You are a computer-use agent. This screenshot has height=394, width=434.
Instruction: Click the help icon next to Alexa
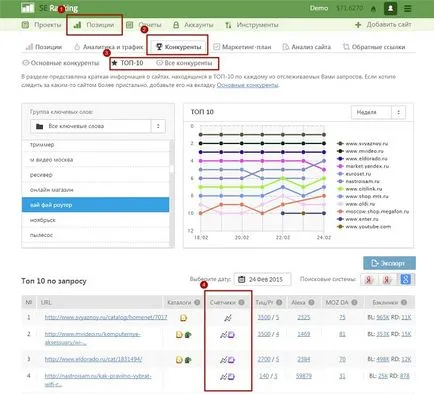click(311, 302)
